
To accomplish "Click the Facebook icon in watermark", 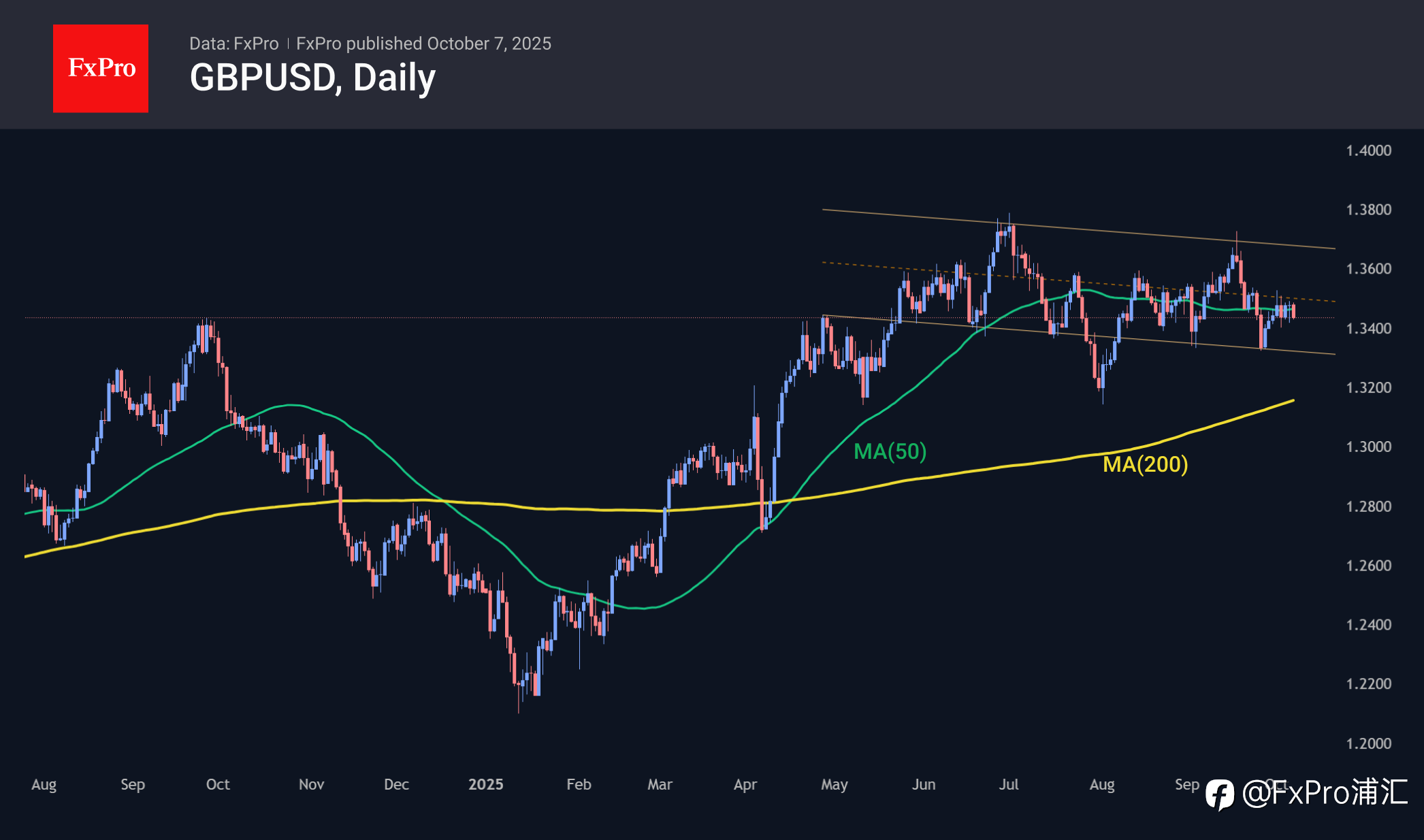I will coord(1219,794).
